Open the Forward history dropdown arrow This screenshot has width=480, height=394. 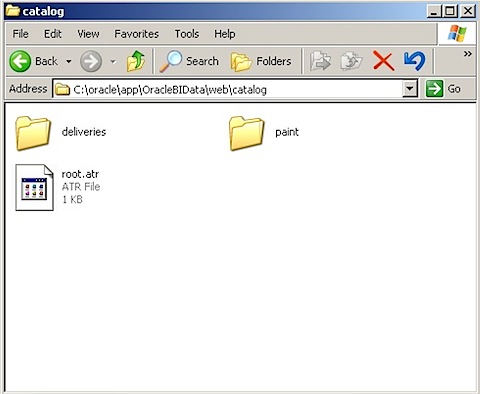[113, 62]
